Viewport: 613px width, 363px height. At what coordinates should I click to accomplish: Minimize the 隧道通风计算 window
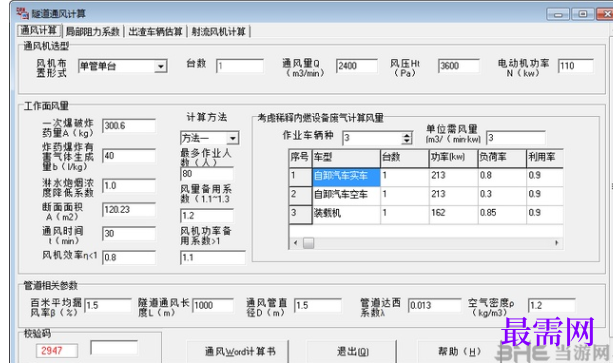558,14
